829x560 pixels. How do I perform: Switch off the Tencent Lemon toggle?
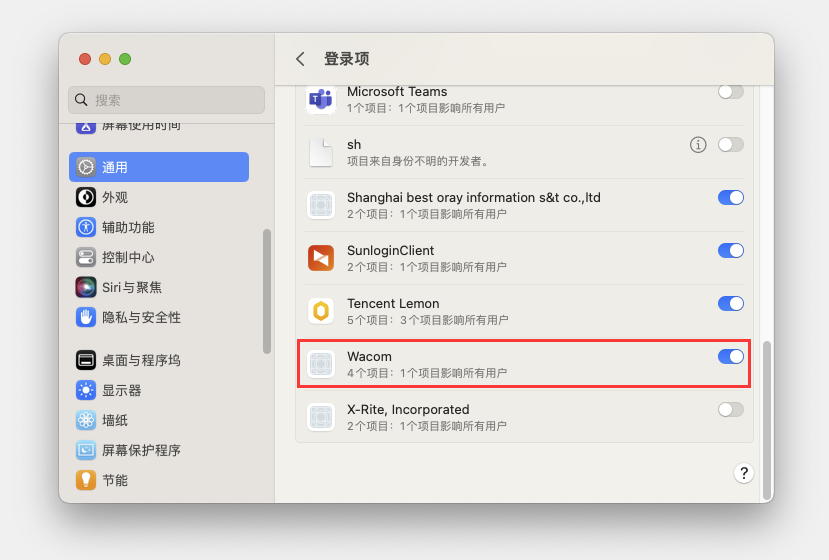731,304
